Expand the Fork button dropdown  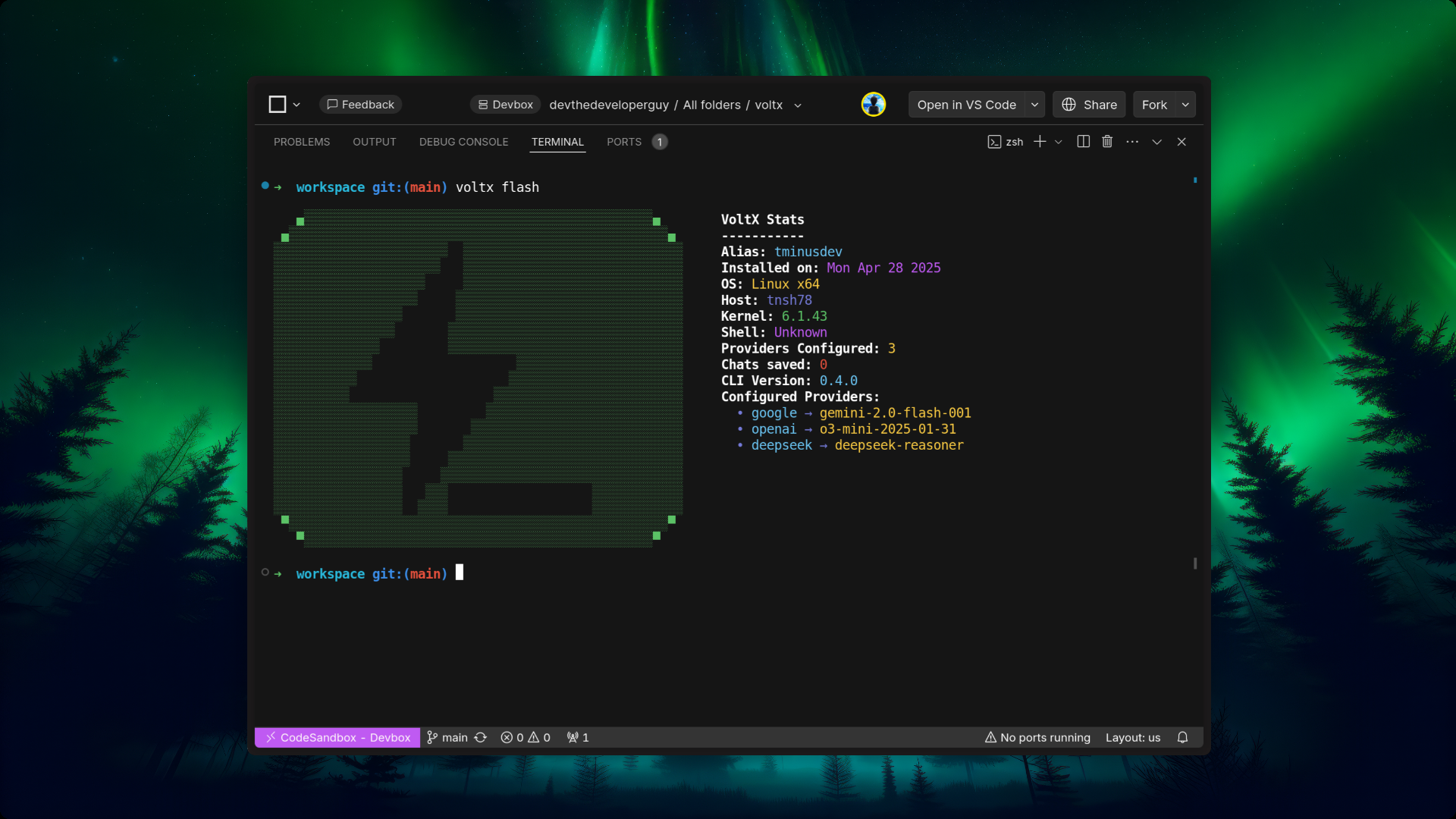[1185, 105]
